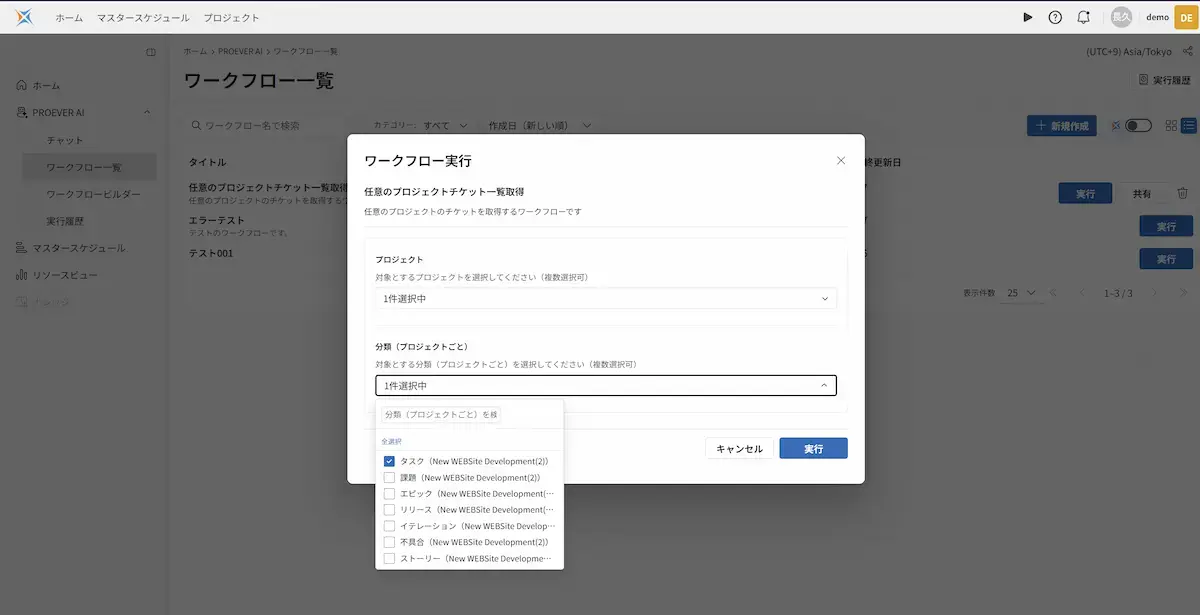Open the プロジェクト selection dropdown
Image resolution: width=1200 pixels, height=615 pixels.
pos(606,299)
